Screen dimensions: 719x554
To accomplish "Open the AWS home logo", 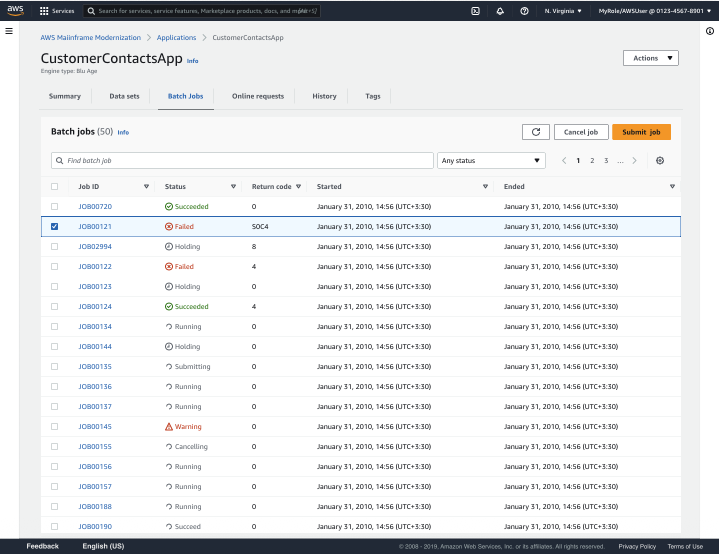I will coord(15,11).
